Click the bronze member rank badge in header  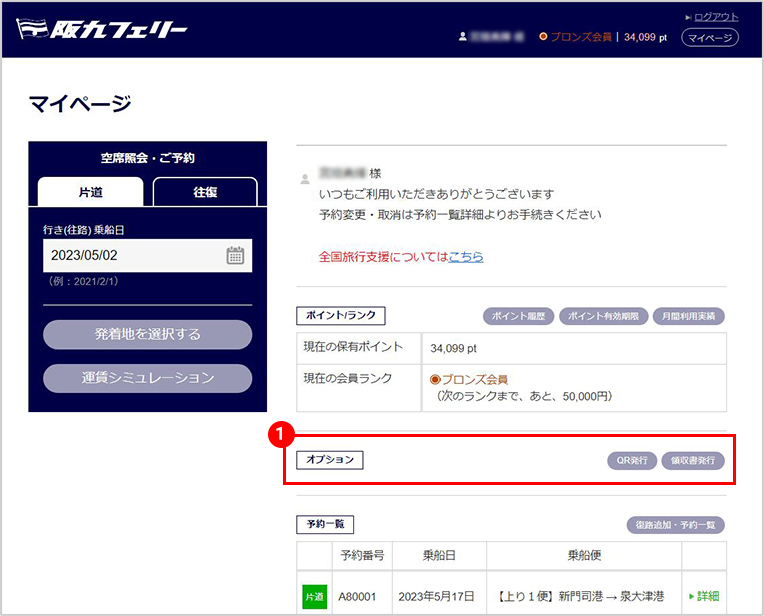click(x=578, y=37)
